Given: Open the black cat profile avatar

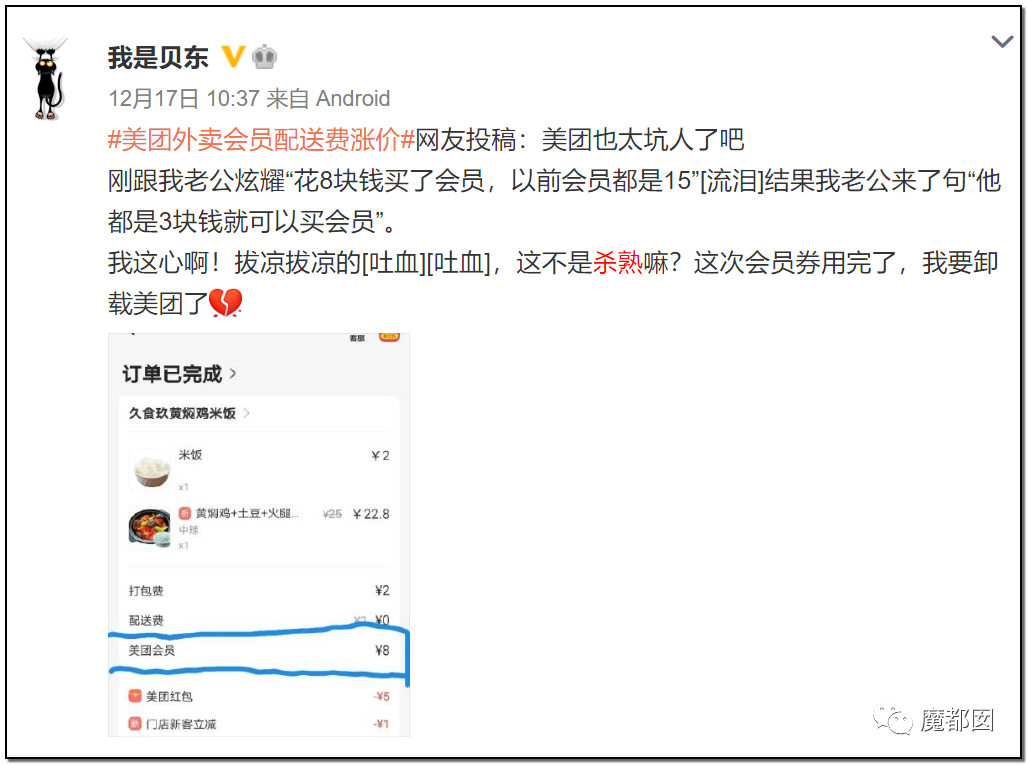Looking at the screenshot, I should pos(47,79).
